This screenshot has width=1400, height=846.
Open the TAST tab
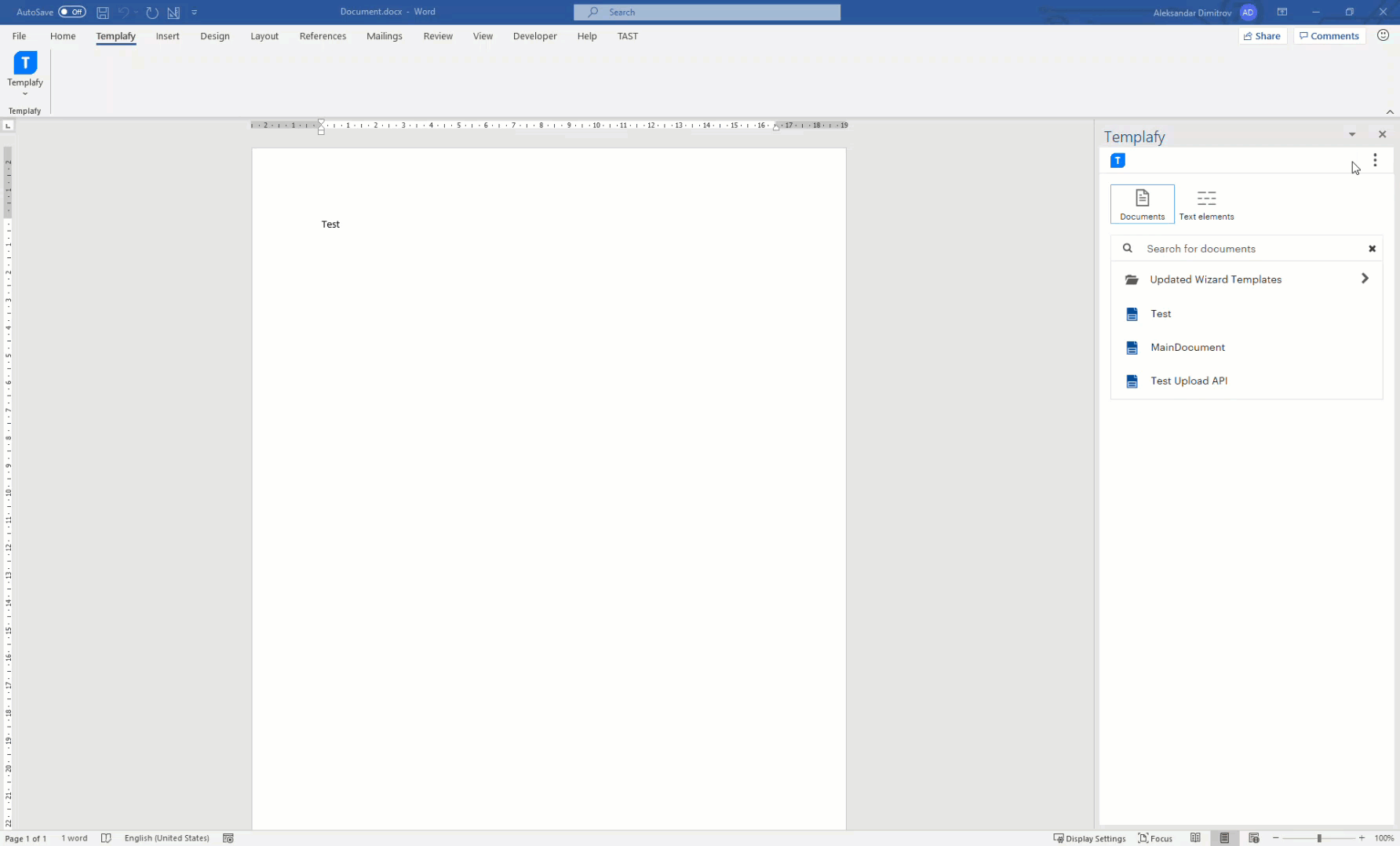[628, 36]
